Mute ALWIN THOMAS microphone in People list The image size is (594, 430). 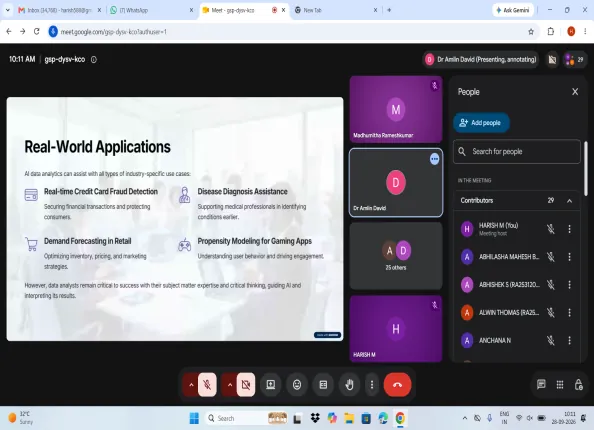click(x=551, y=313)
